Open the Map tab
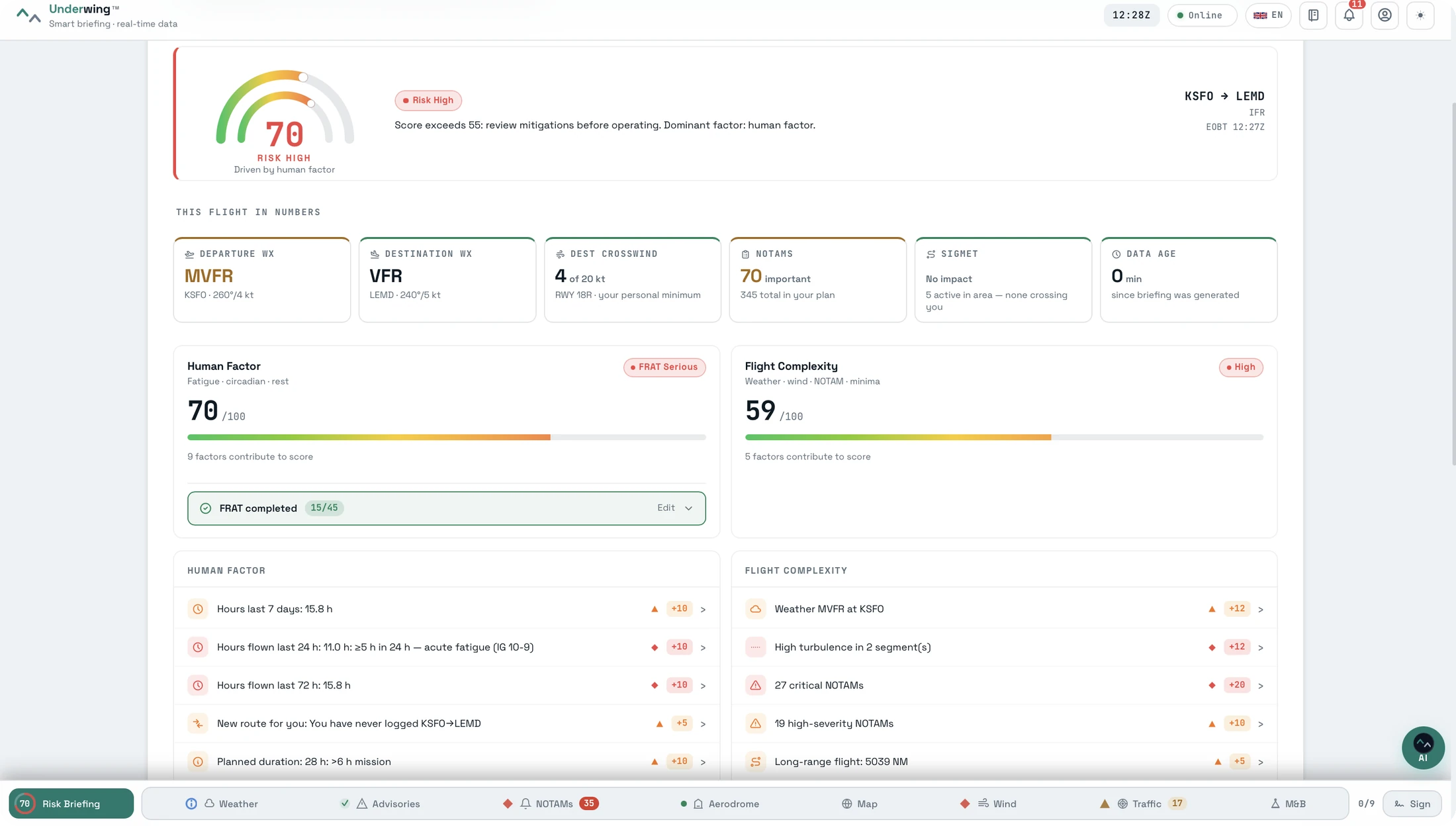Screen dimensions: 1456x826 [x=859, y=803]
